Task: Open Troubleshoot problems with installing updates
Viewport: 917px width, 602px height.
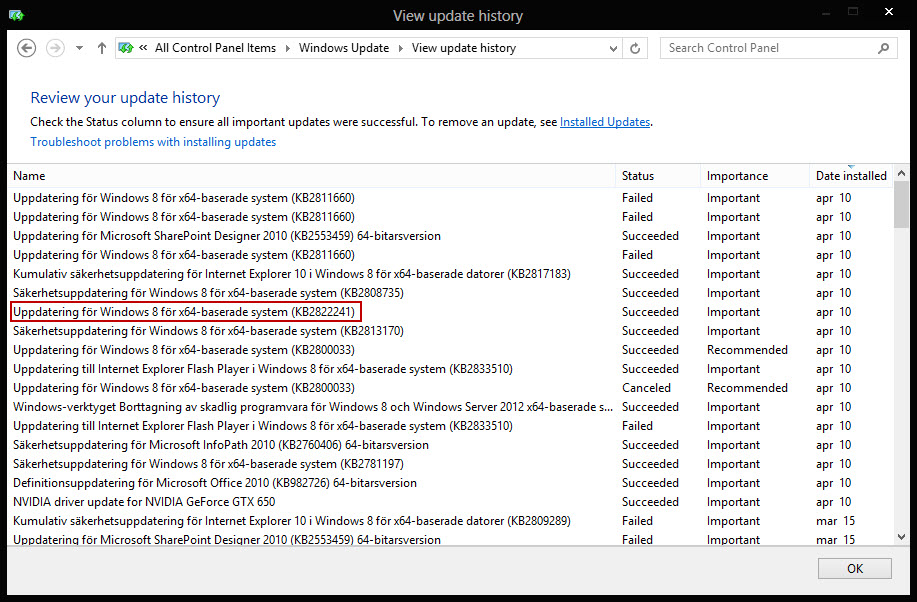Action: (153, 142)
